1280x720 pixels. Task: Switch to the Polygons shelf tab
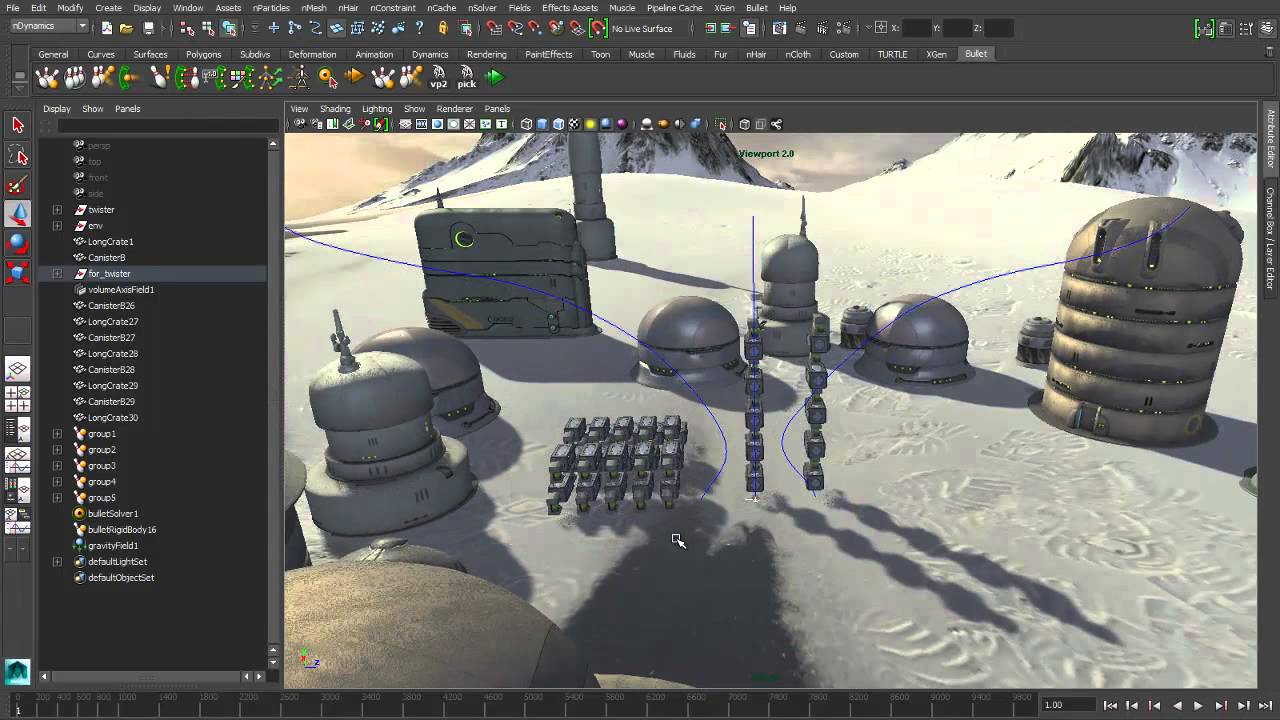(x=204, y=54)
